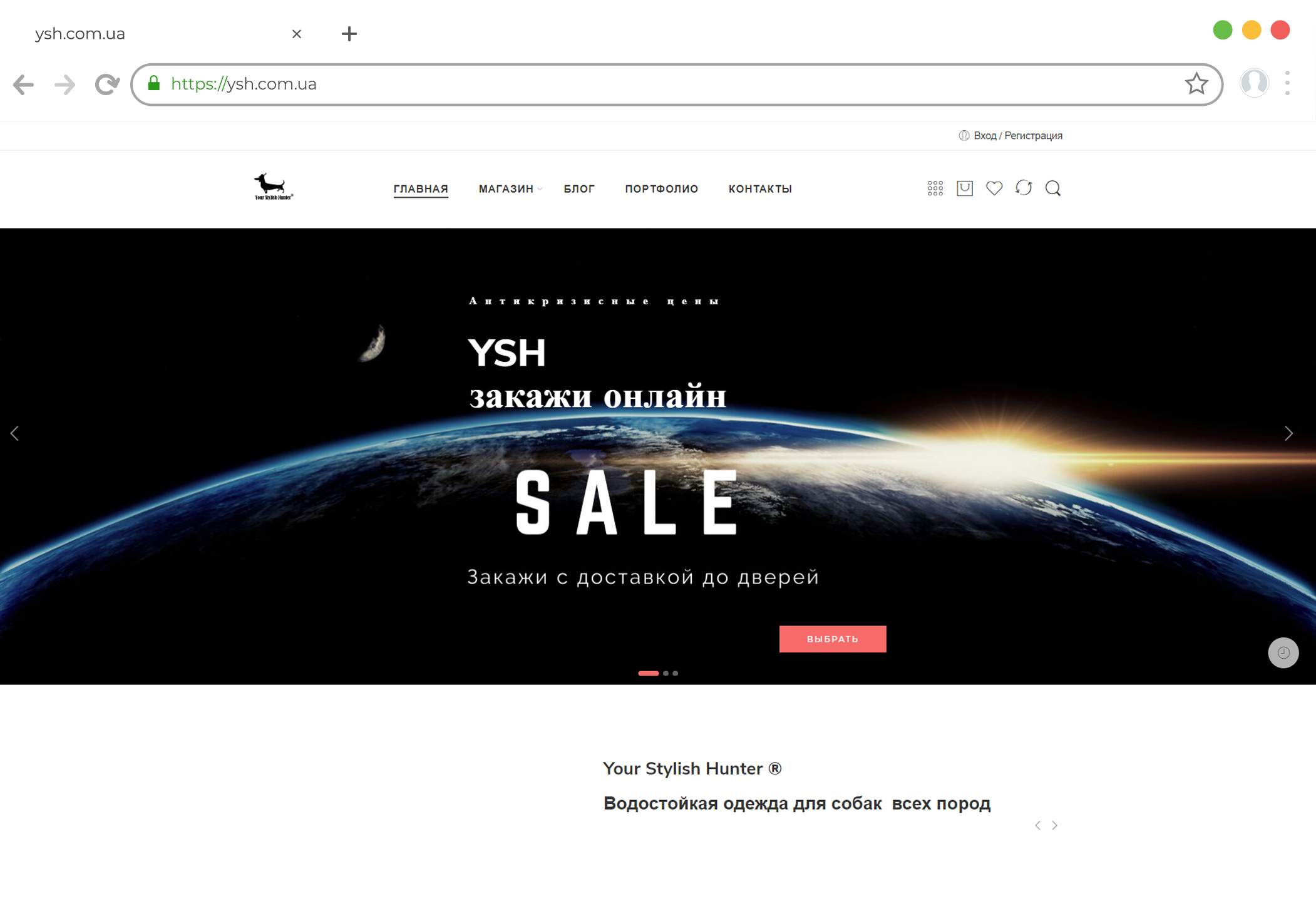Open the grid categories icon in header
Viewport: 1316px width, 921px height.
coord(935,188)
